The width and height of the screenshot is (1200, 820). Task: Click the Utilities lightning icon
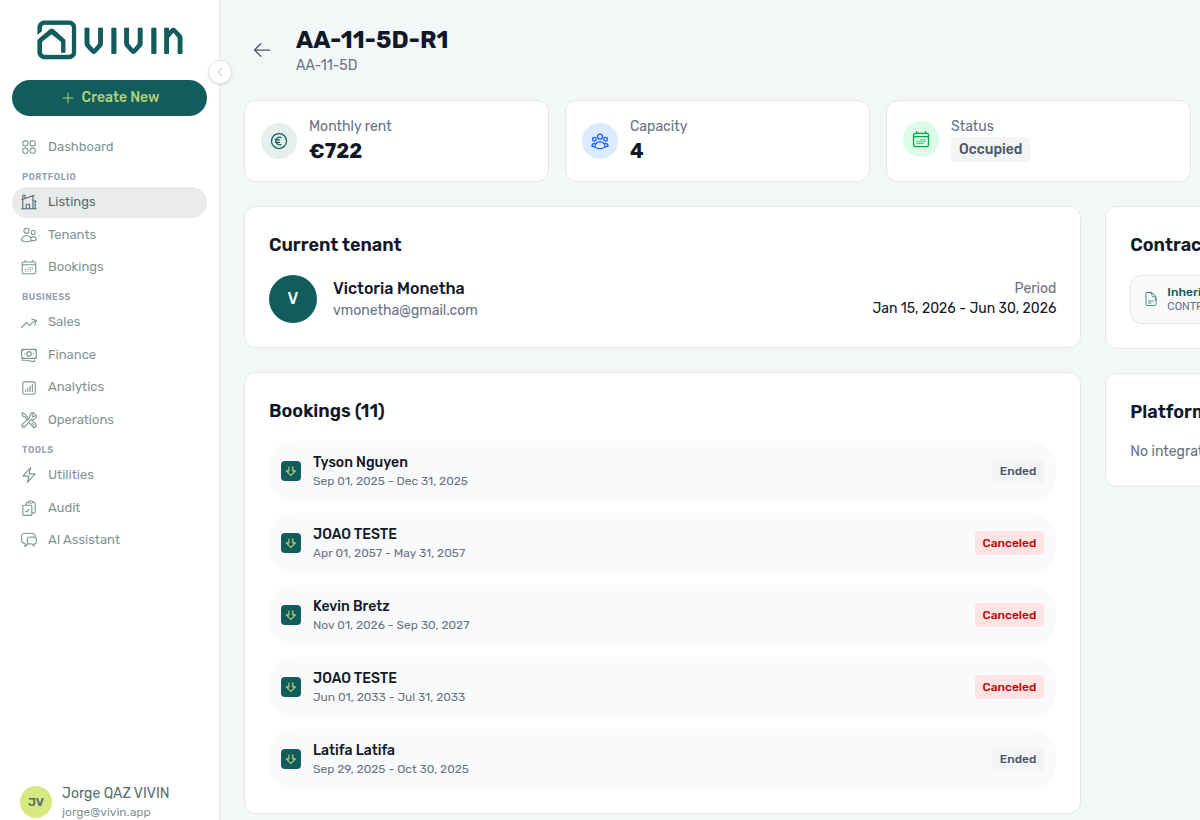pyautogui.click(x=29, y=475)
